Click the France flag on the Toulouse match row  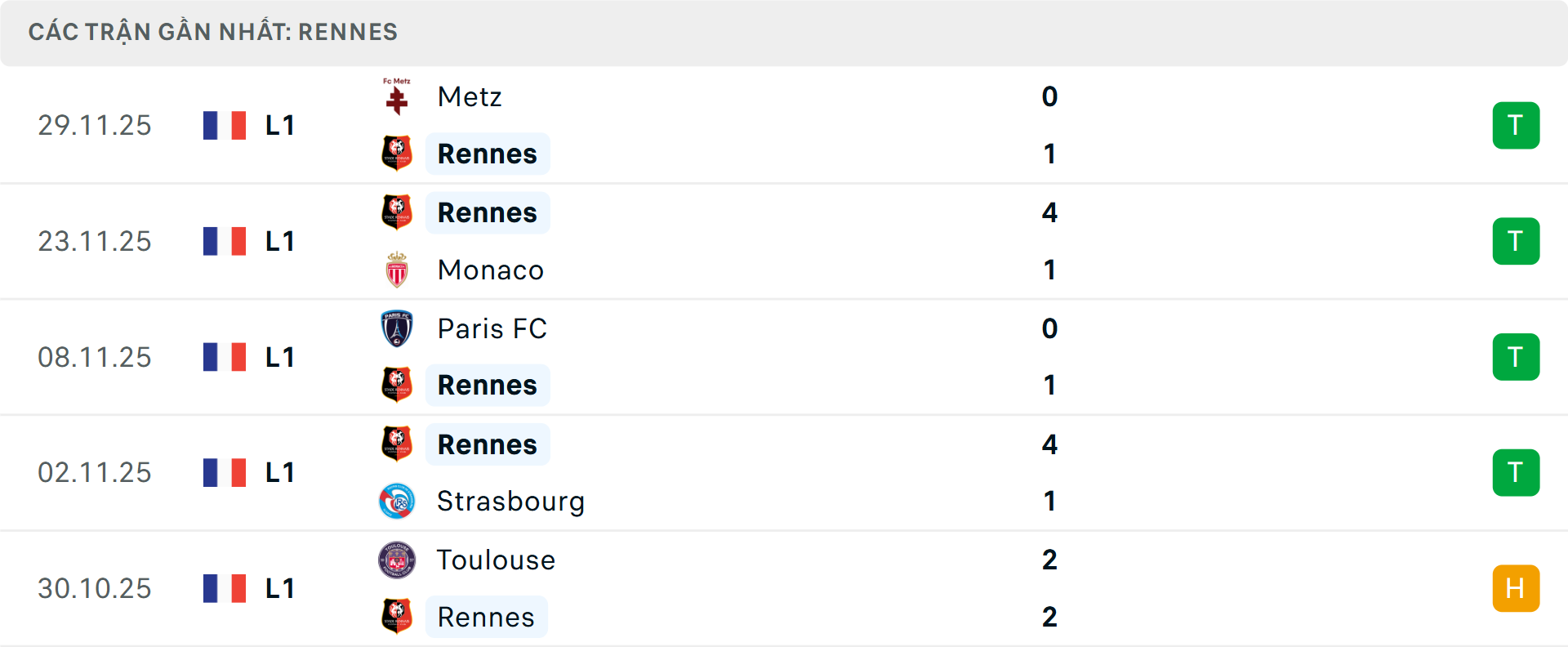point(225,587)
